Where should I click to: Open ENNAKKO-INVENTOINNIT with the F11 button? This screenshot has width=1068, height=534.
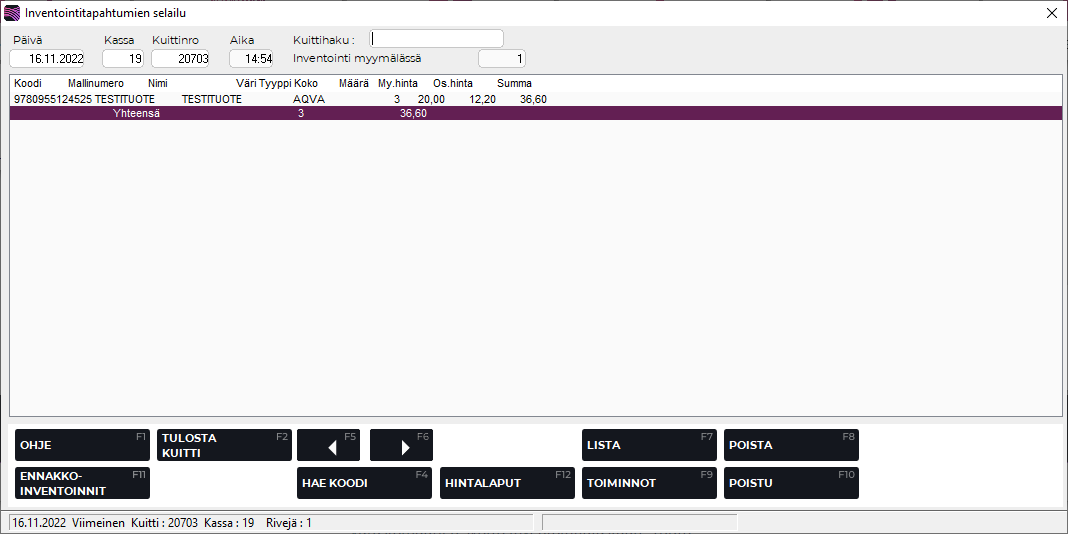[x=82, y=483]
